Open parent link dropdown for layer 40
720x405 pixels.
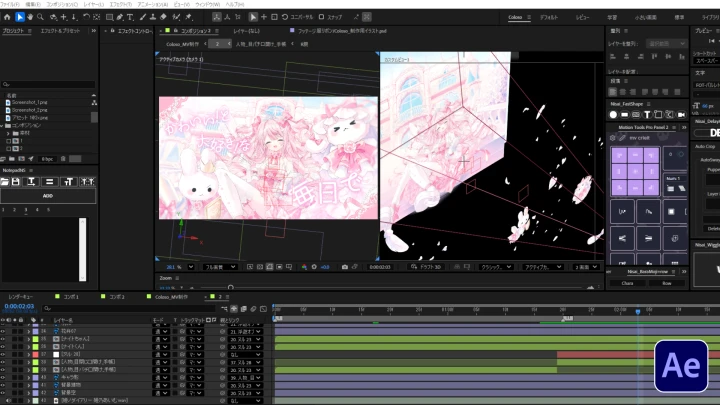click(246, 377)
